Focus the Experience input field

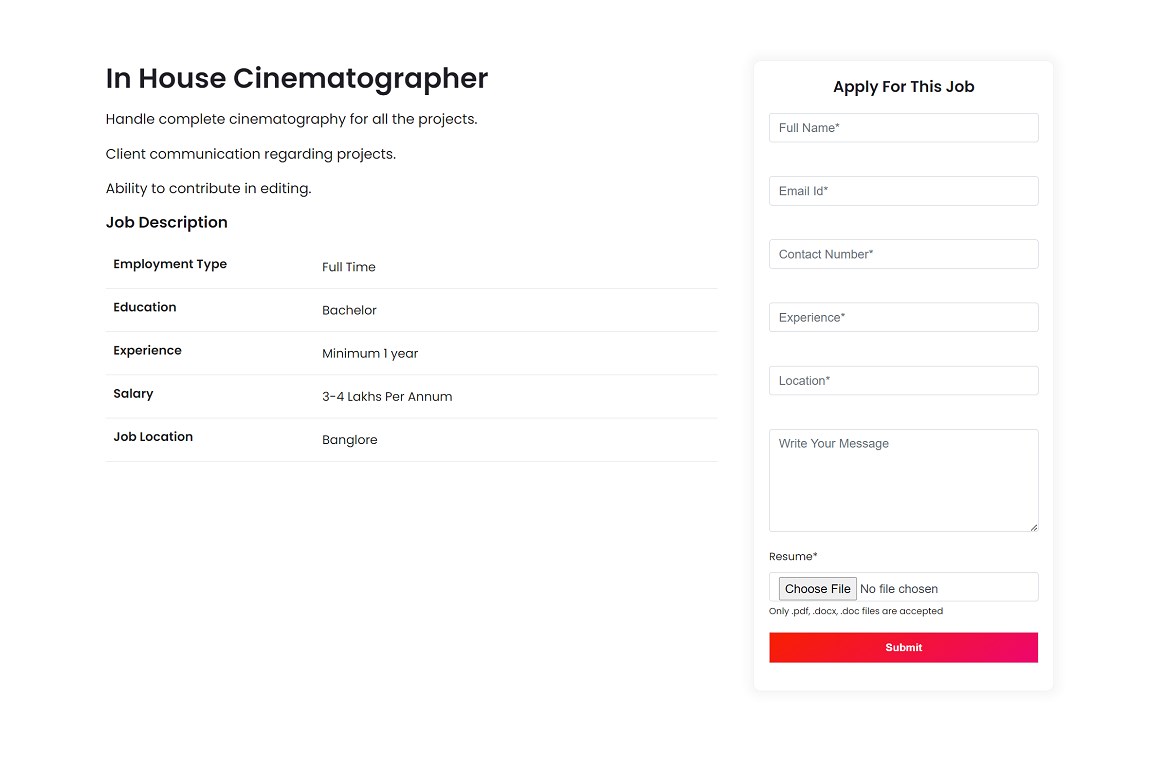click(x=903, y=317)
